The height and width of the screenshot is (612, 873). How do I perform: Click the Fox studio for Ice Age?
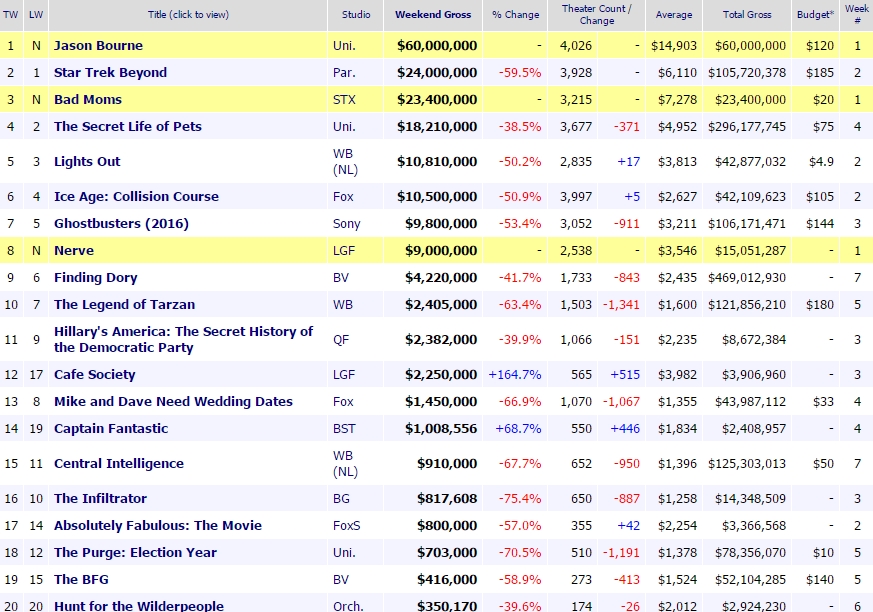coord(343,197)
